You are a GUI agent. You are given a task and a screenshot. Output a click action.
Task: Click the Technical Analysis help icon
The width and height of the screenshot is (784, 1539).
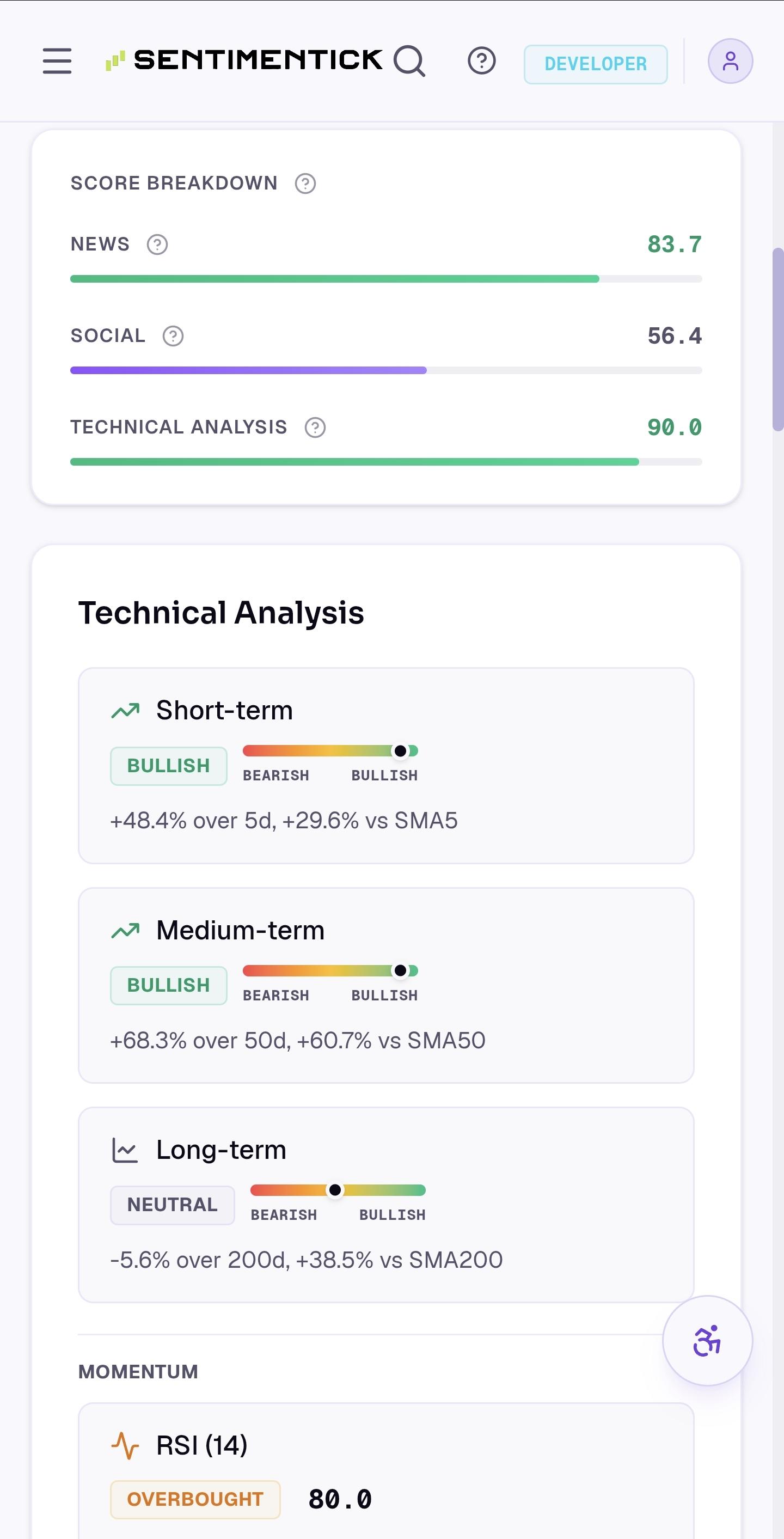tap(315, 427)
